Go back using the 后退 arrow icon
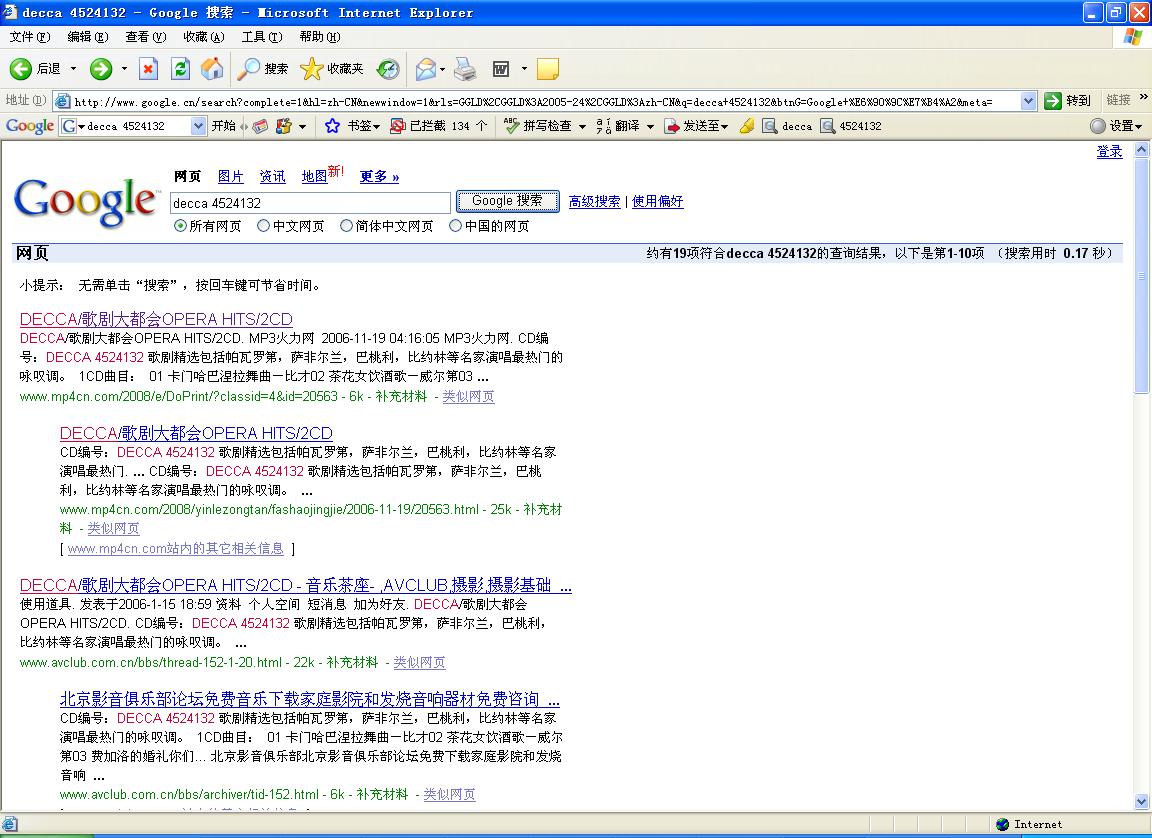This screenshot has height=838, width=1152. (21, 69)
